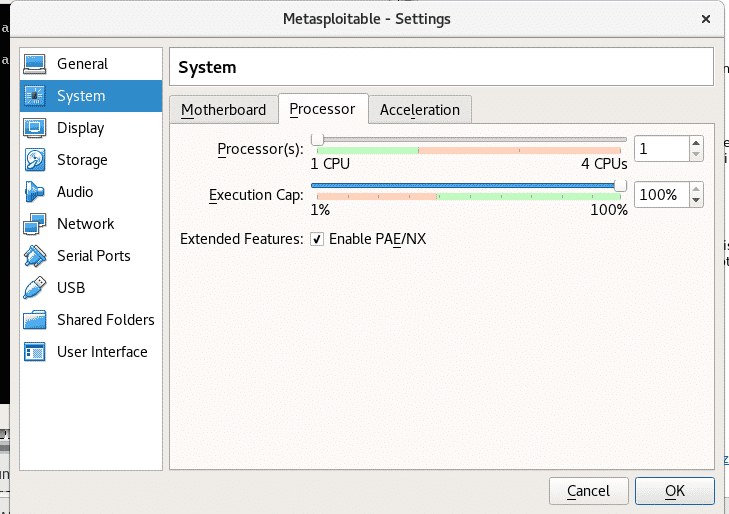Click the '1 CPU' slider label
Screen dimensions: 729x514
330,164
